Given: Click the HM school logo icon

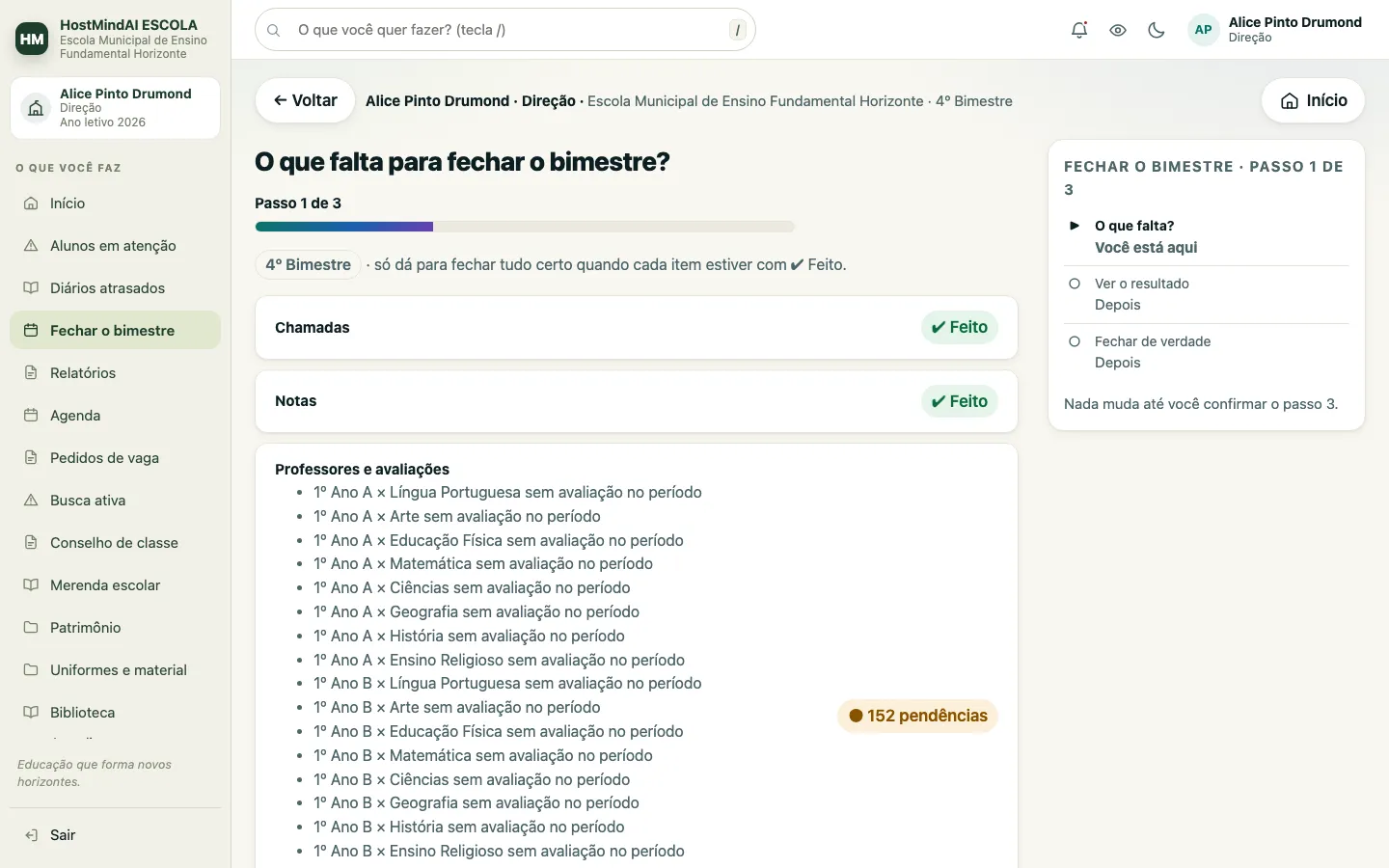Looking at the screenshot, I should pos(32,39).
